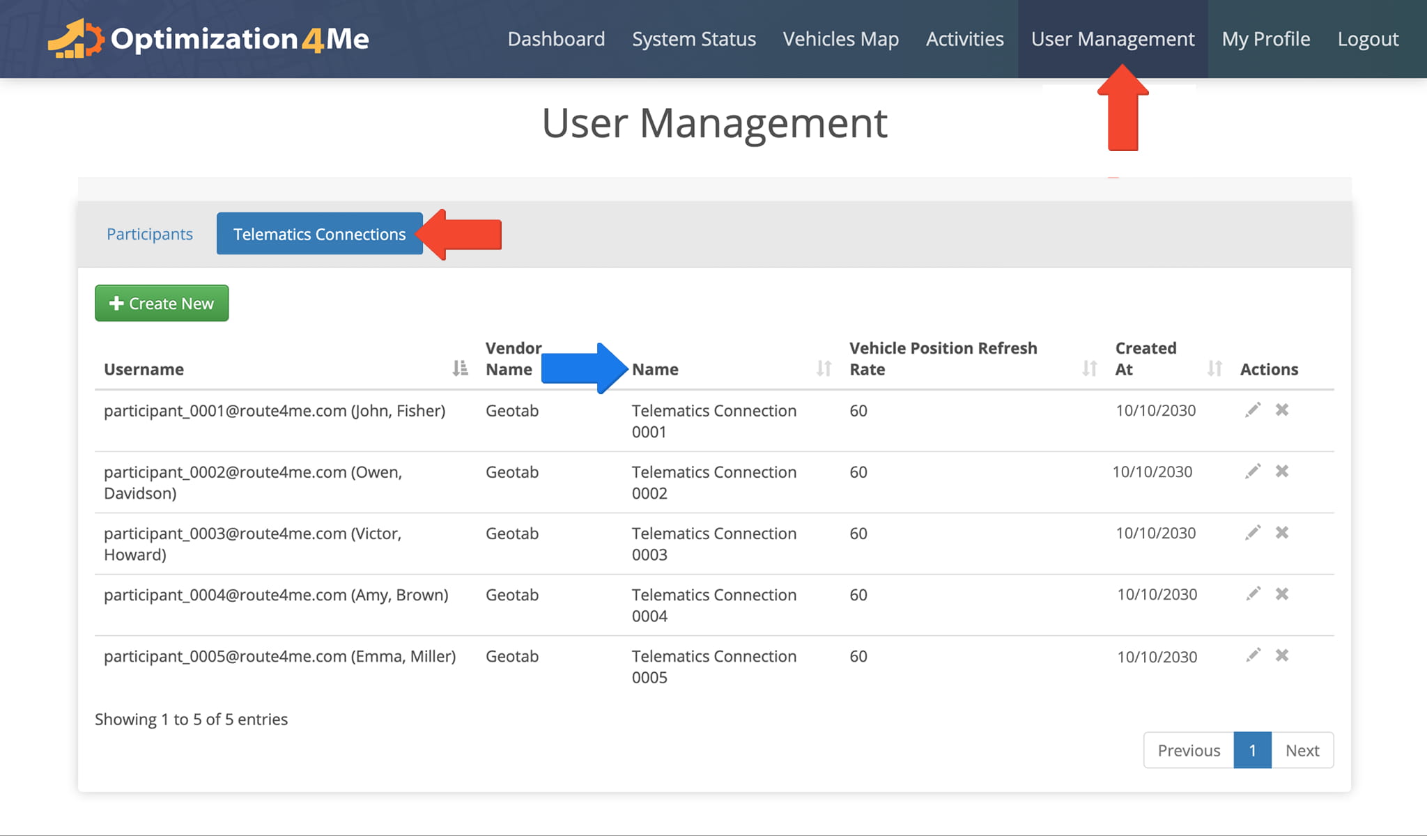Click Telematics Connection 0001 name cell
The image size is (1427, 840).
tap(714, 421)
